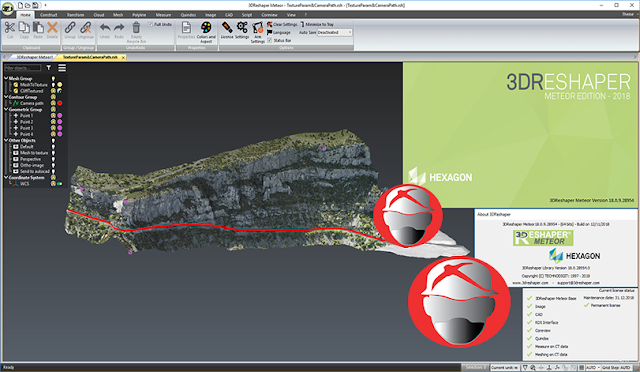Select the Home ribbon tab
Image resolution: width=640 pixels, height=372 pixels.
click(x=25, y=15)
